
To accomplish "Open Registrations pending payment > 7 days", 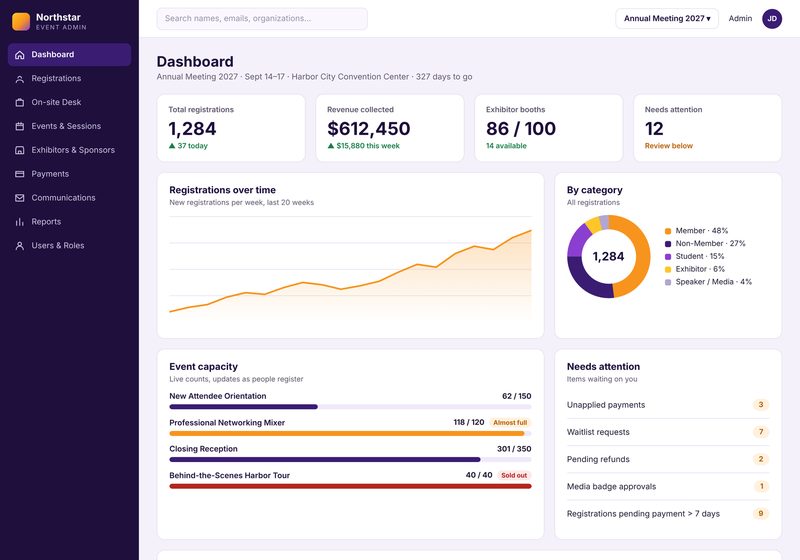I will pos(668,514).
